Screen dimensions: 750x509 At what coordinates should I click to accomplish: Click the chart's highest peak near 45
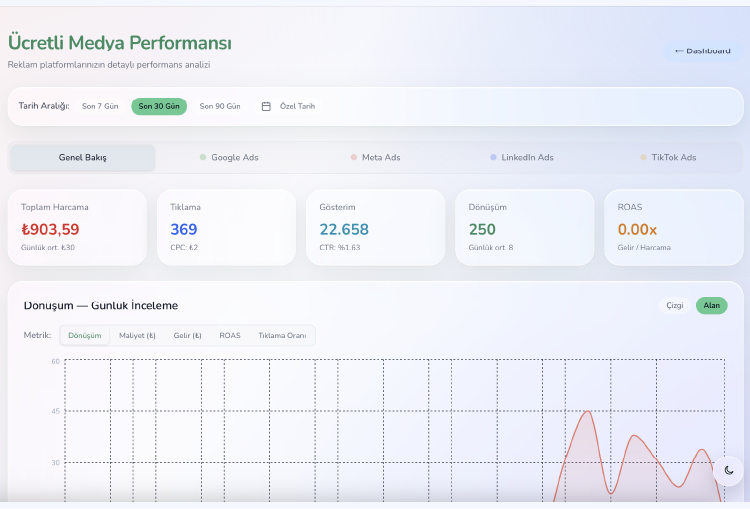click(587, 411)
